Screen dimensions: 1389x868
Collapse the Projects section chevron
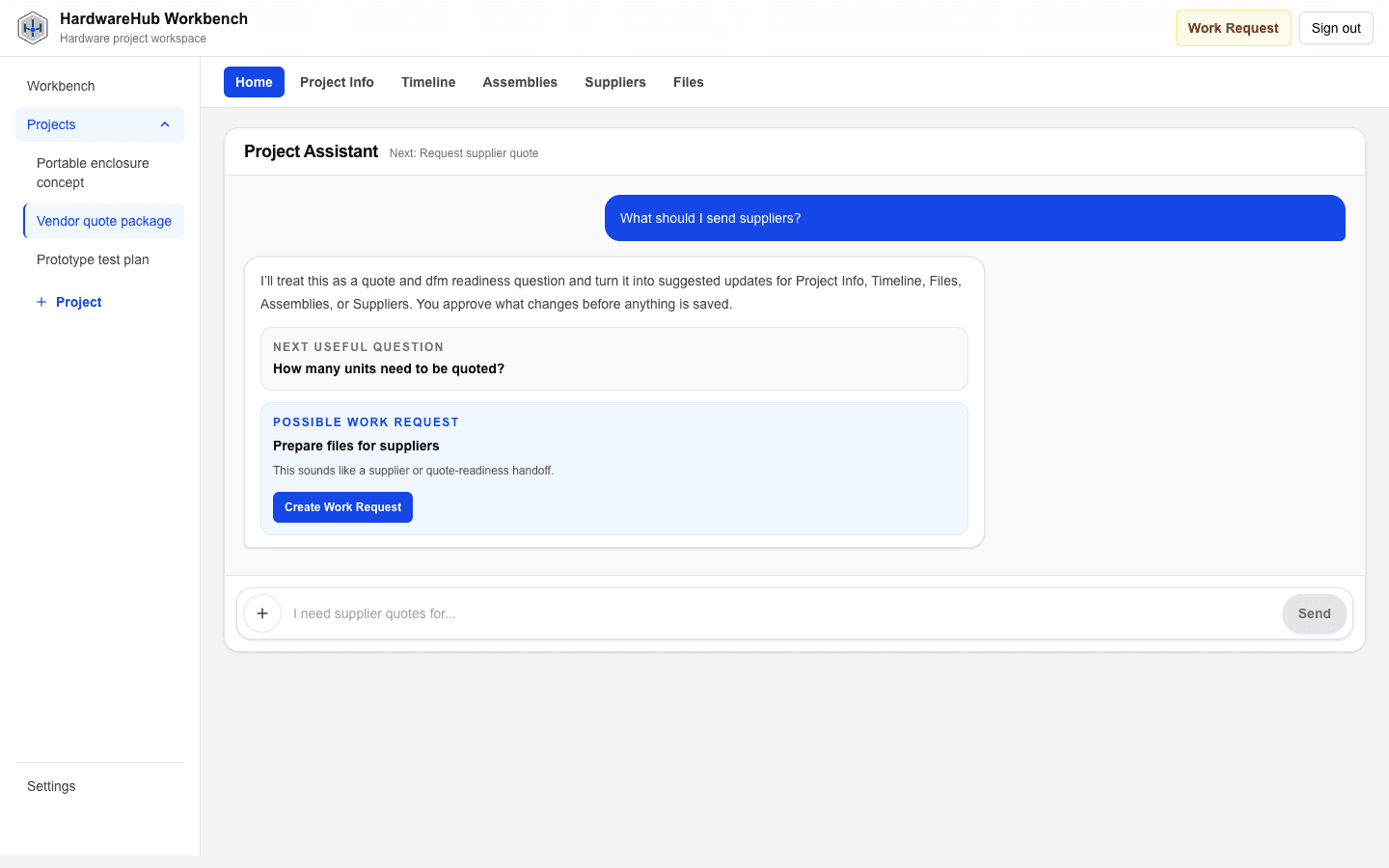[x=165, y=124]
